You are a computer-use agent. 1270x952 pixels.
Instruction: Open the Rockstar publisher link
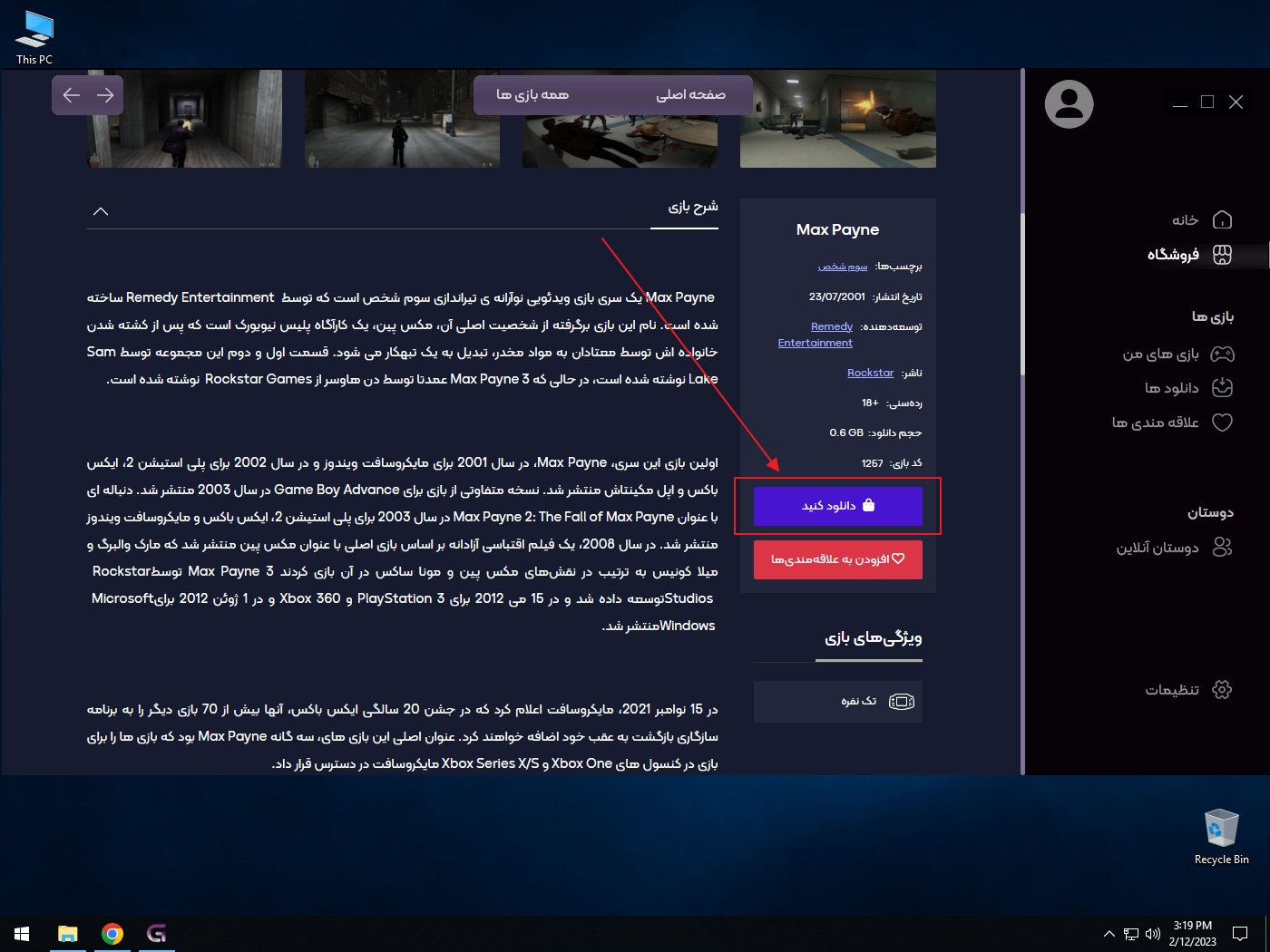click(x=870, y=373)
